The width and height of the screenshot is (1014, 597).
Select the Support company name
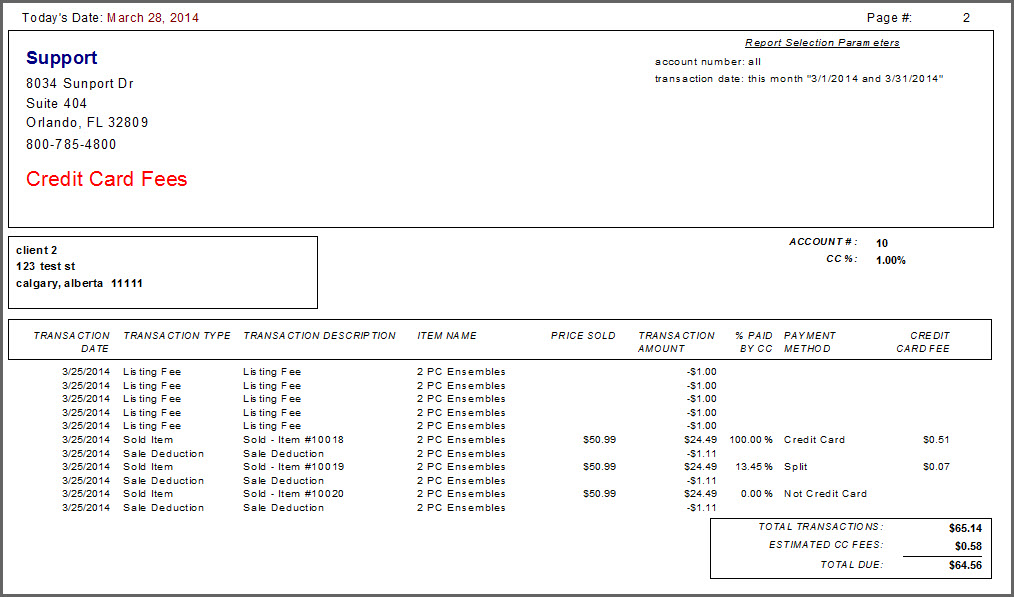62,57
